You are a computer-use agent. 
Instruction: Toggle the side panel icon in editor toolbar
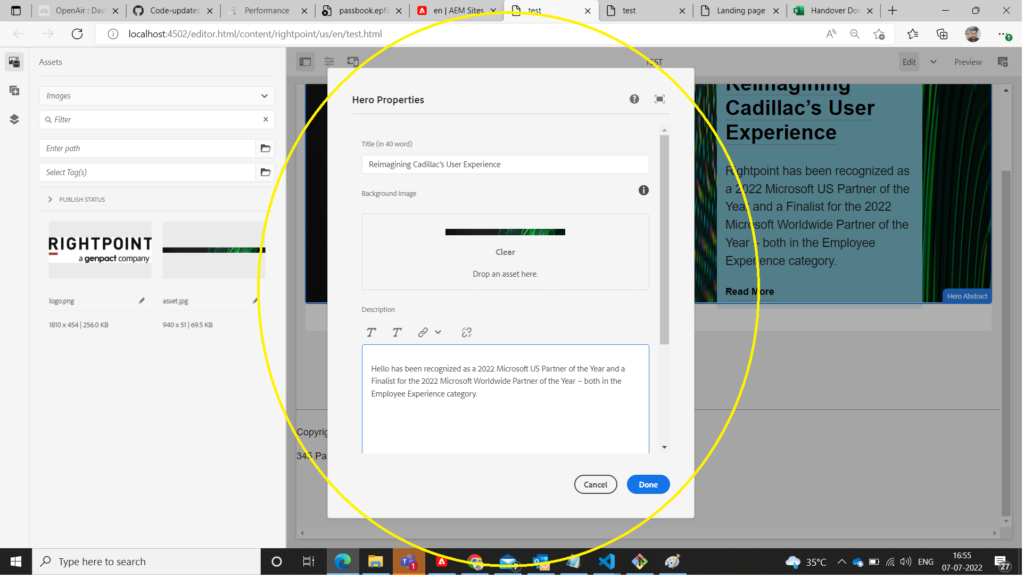click(305, 62)
